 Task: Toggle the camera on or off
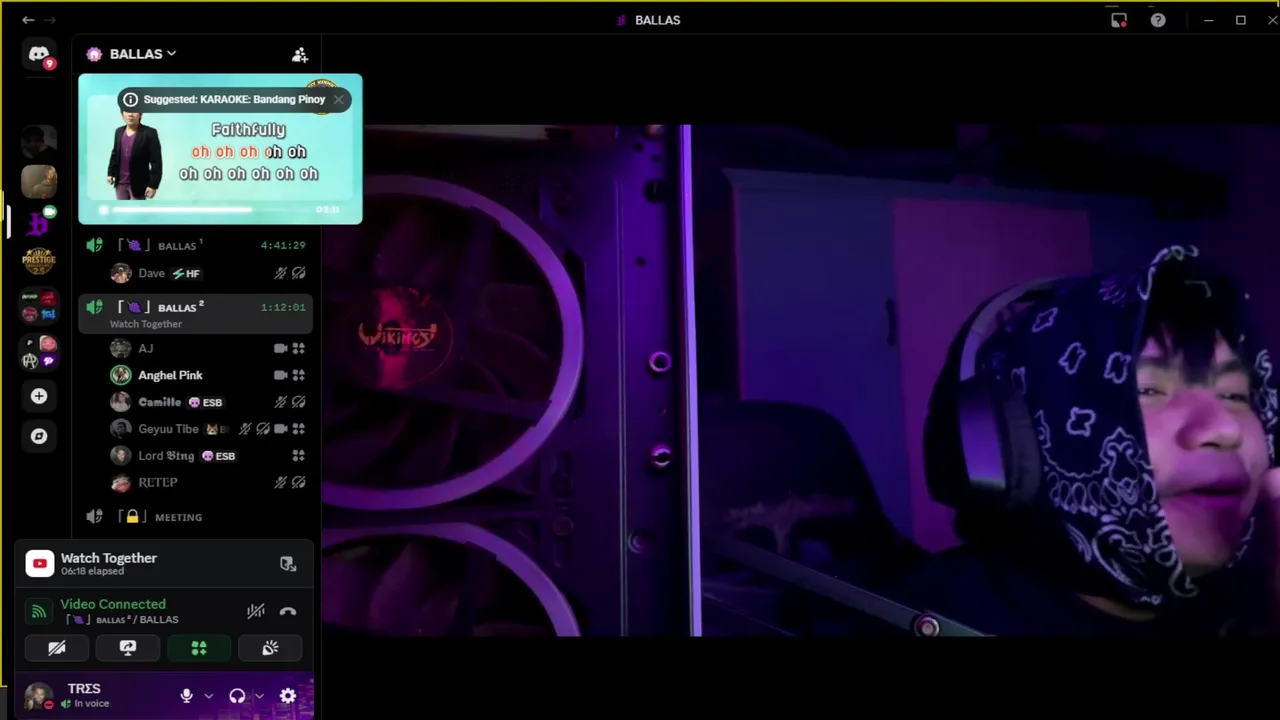tap(57, 648)
